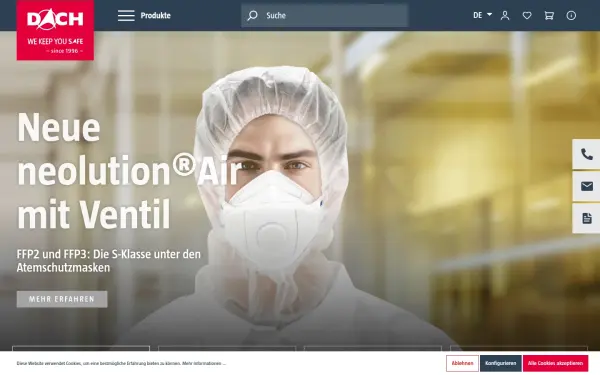Click the document side button
The image size is (600, 375).
click(x=586, y=218)
